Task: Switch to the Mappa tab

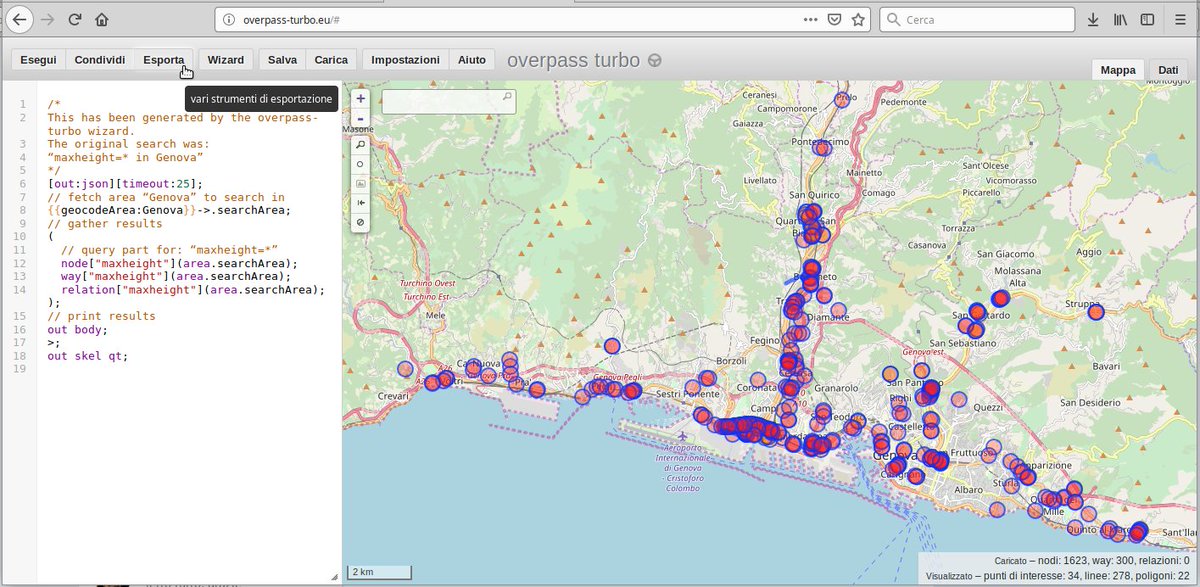Action: [x=1118, y=69]
